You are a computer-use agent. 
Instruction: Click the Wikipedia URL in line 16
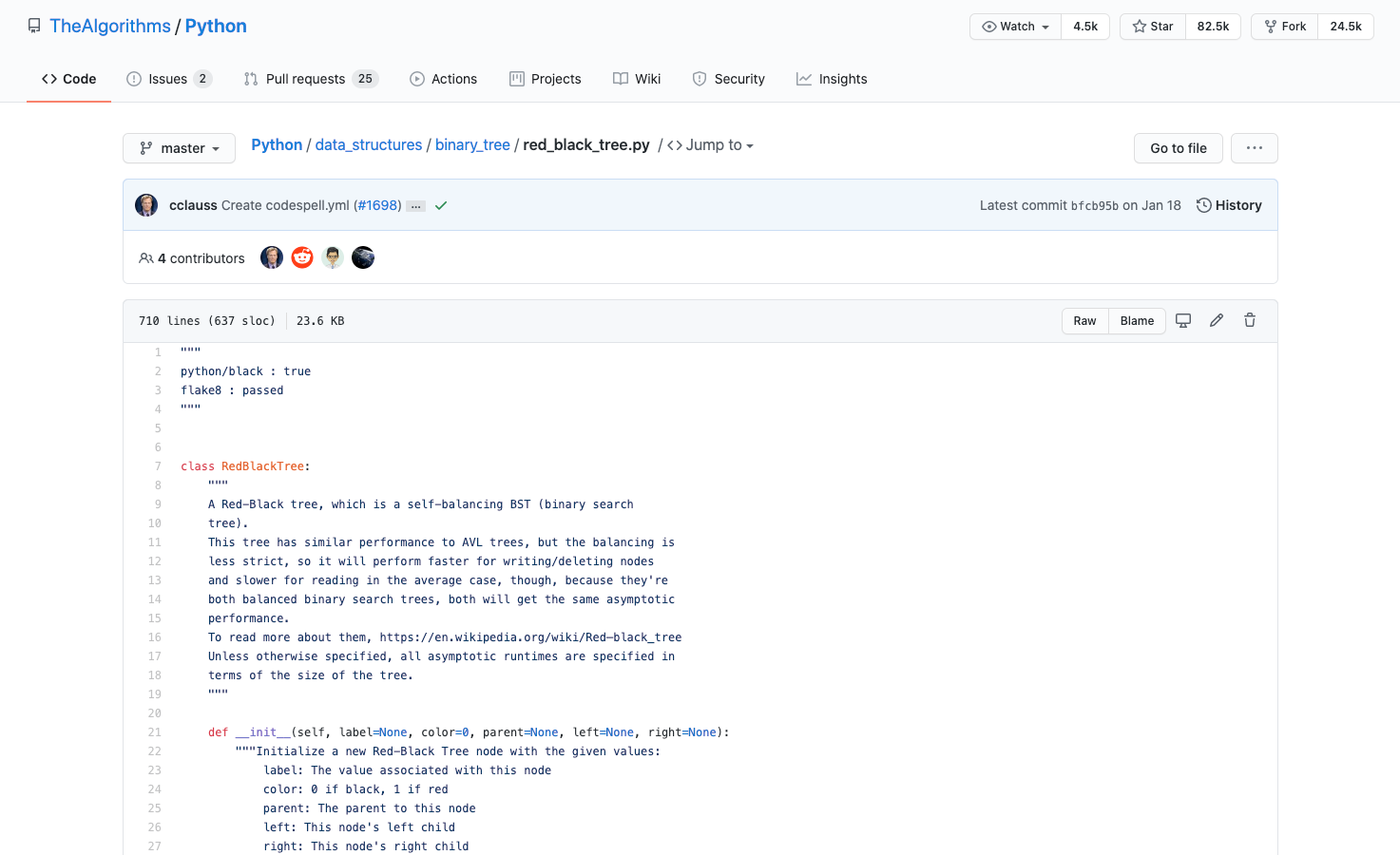coord(530,637)
